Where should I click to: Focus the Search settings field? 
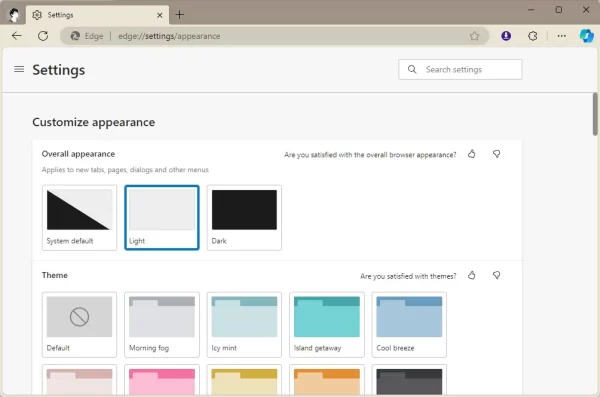pyautogui.click(x=460, y=69)
